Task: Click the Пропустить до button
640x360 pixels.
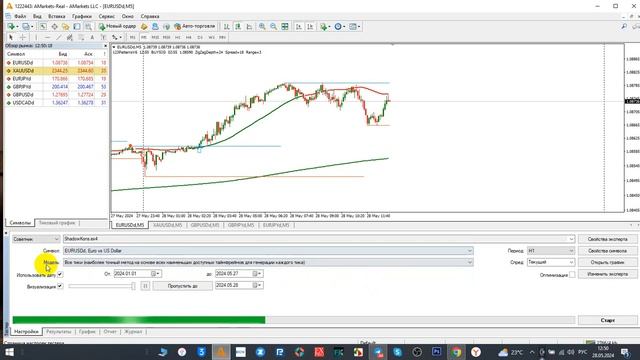Action: click(182, 286)
